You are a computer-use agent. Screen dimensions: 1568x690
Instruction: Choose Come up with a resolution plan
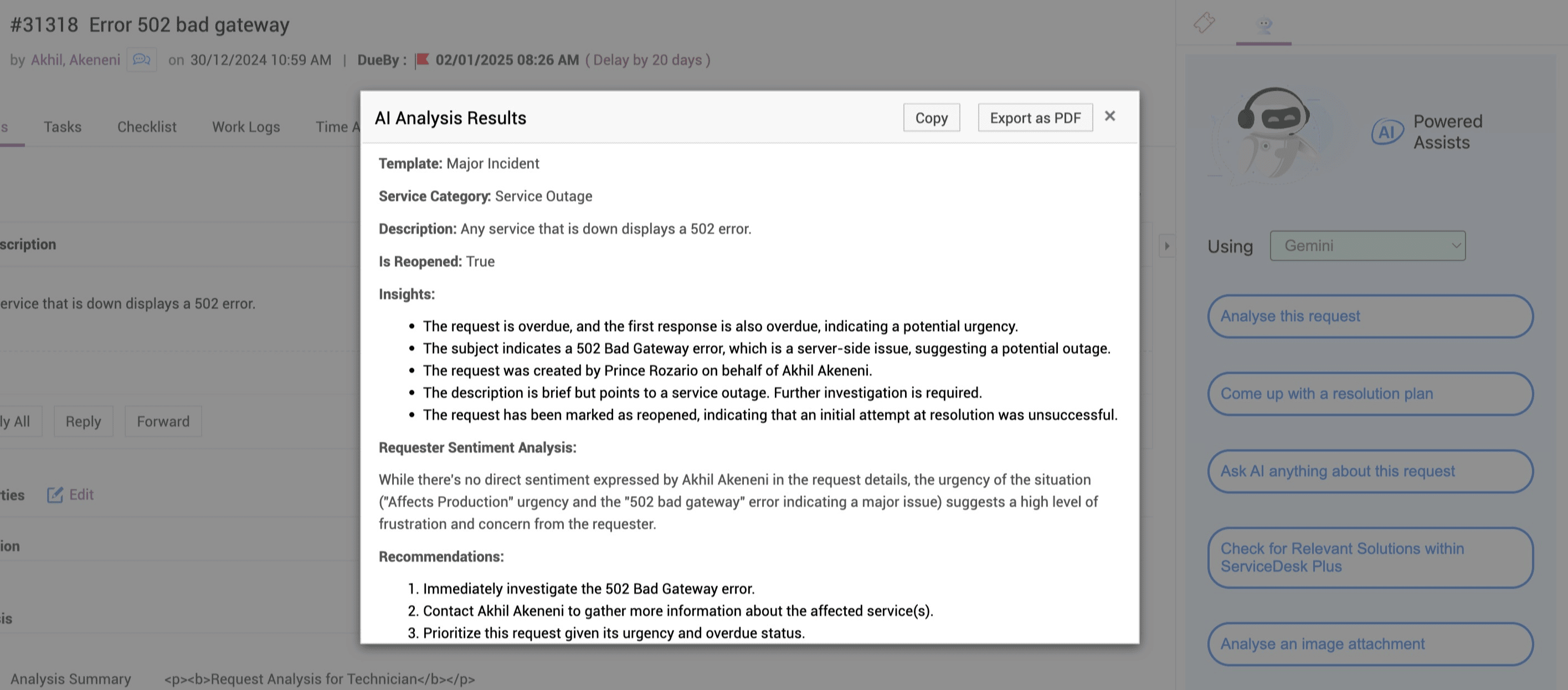coord(1370,394)
